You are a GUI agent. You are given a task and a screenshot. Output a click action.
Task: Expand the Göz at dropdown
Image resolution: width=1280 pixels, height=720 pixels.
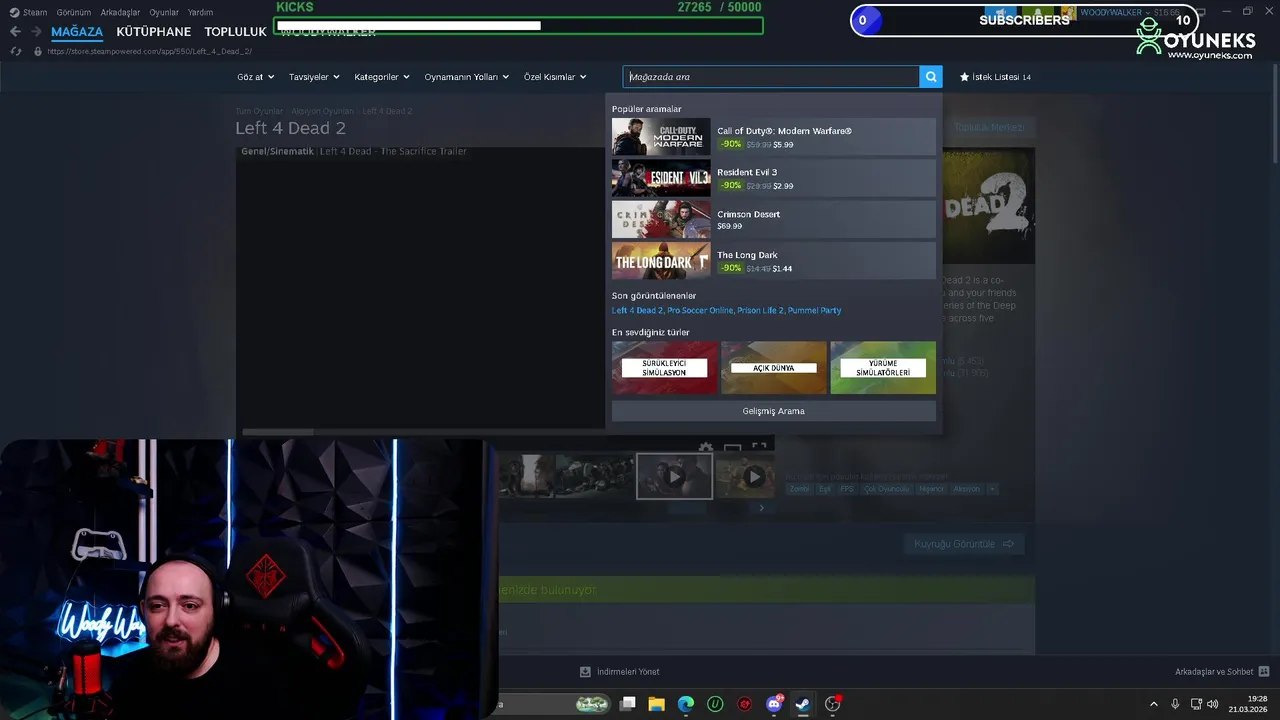tap(255, 77)
